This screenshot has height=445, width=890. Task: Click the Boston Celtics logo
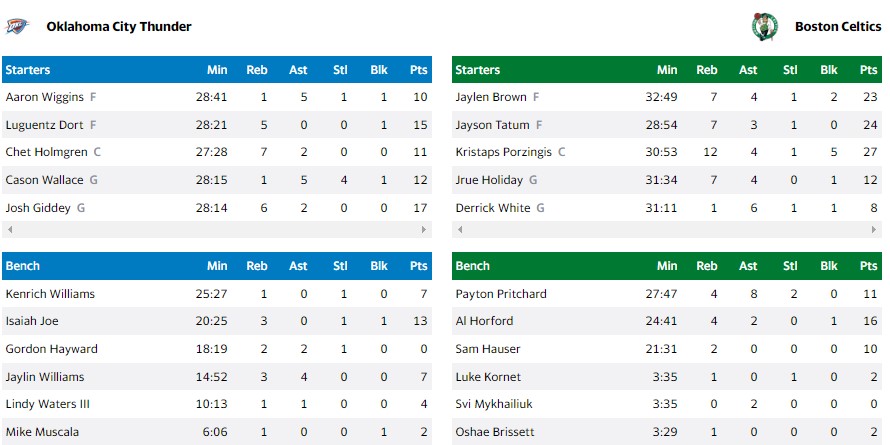coord(764,27)
